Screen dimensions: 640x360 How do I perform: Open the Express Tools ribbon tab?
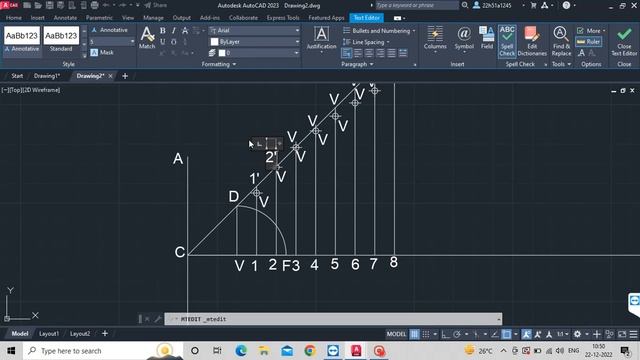point(283,18)
